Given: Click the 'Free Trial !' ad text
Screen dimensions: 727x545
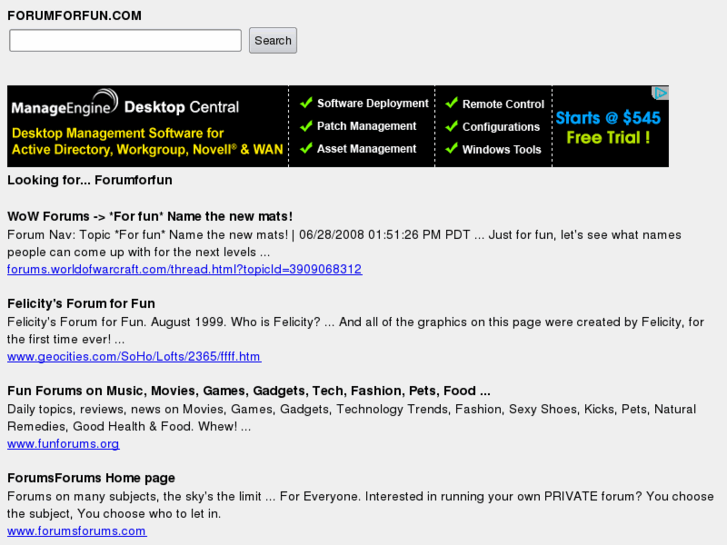Looking at the screenshot, I should 608,138.
